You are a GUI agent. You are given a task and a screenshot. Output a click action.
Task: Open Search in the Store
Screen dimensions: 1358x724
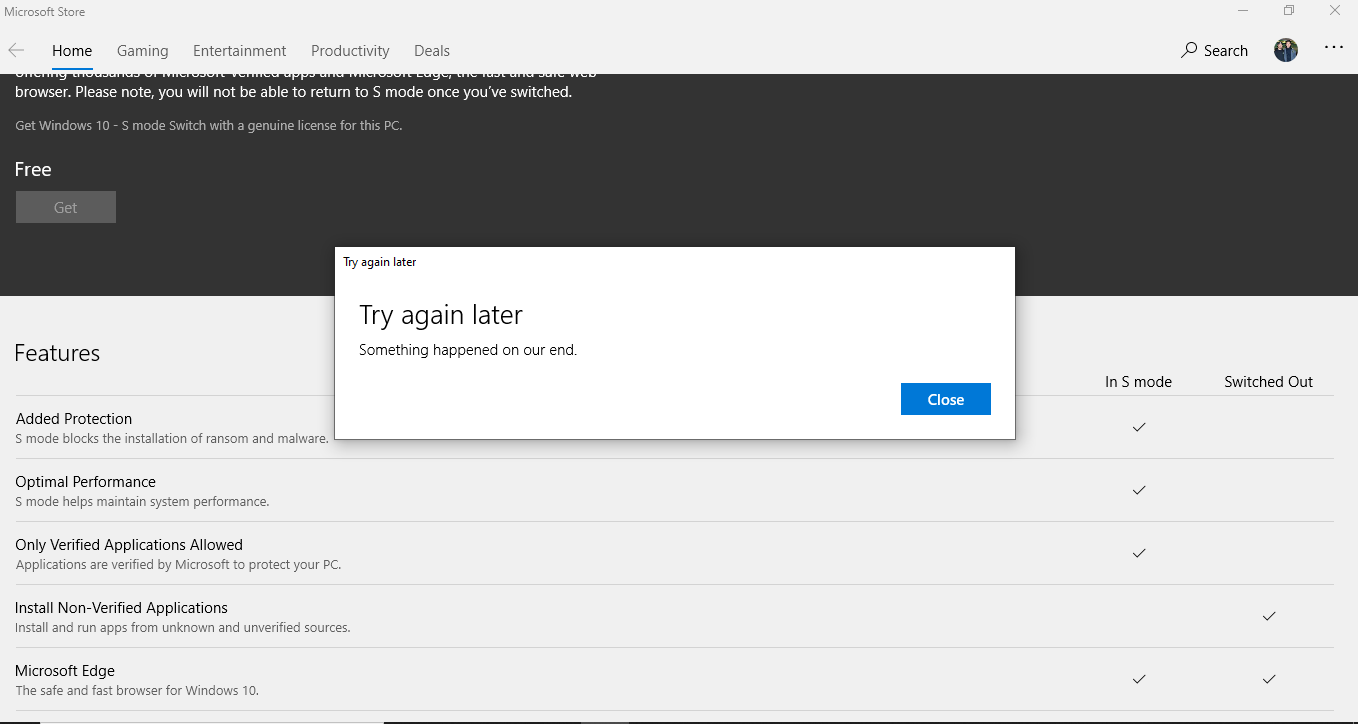point(1214,50)
